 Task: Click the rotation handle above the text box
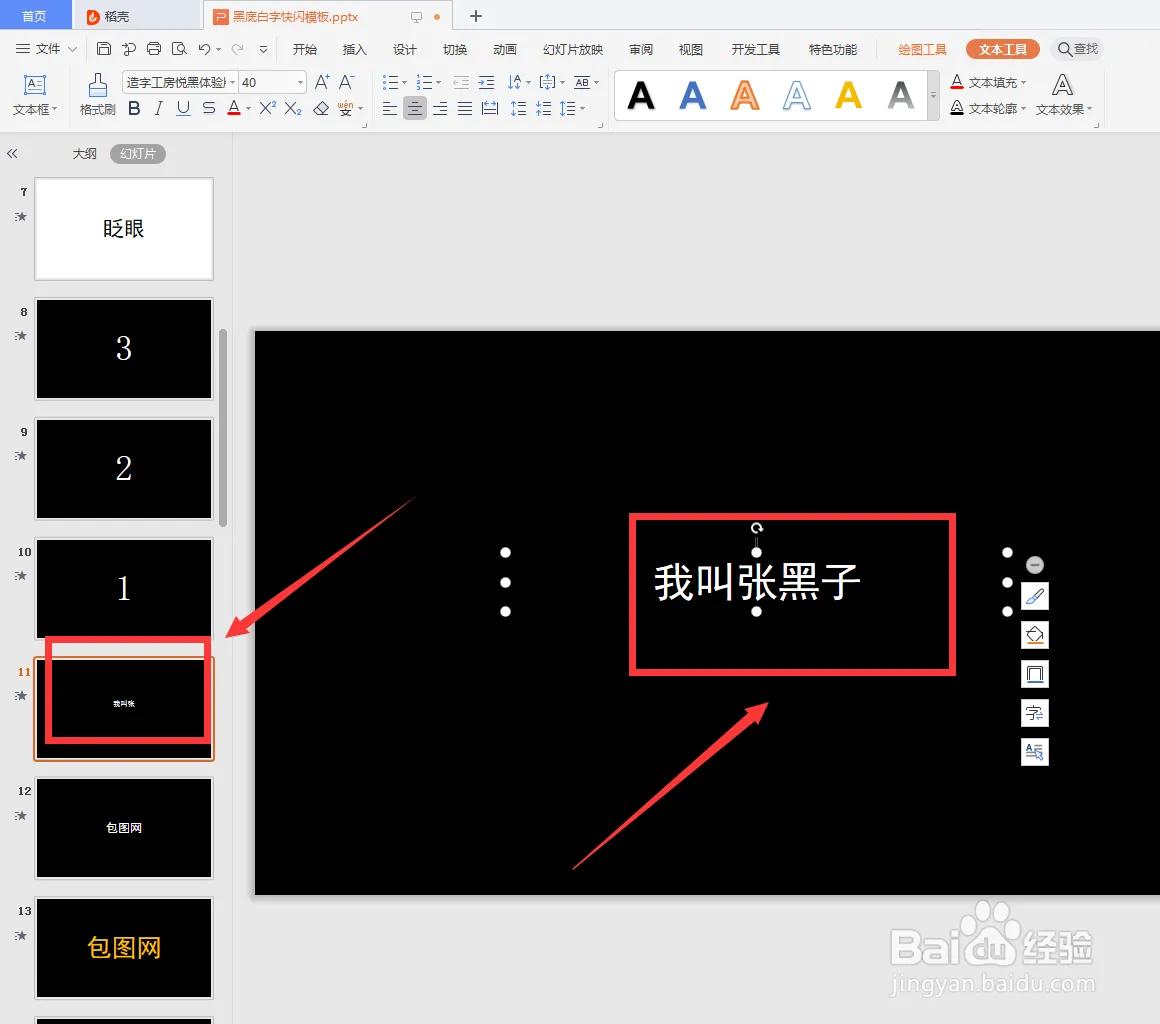coord(756,528)
